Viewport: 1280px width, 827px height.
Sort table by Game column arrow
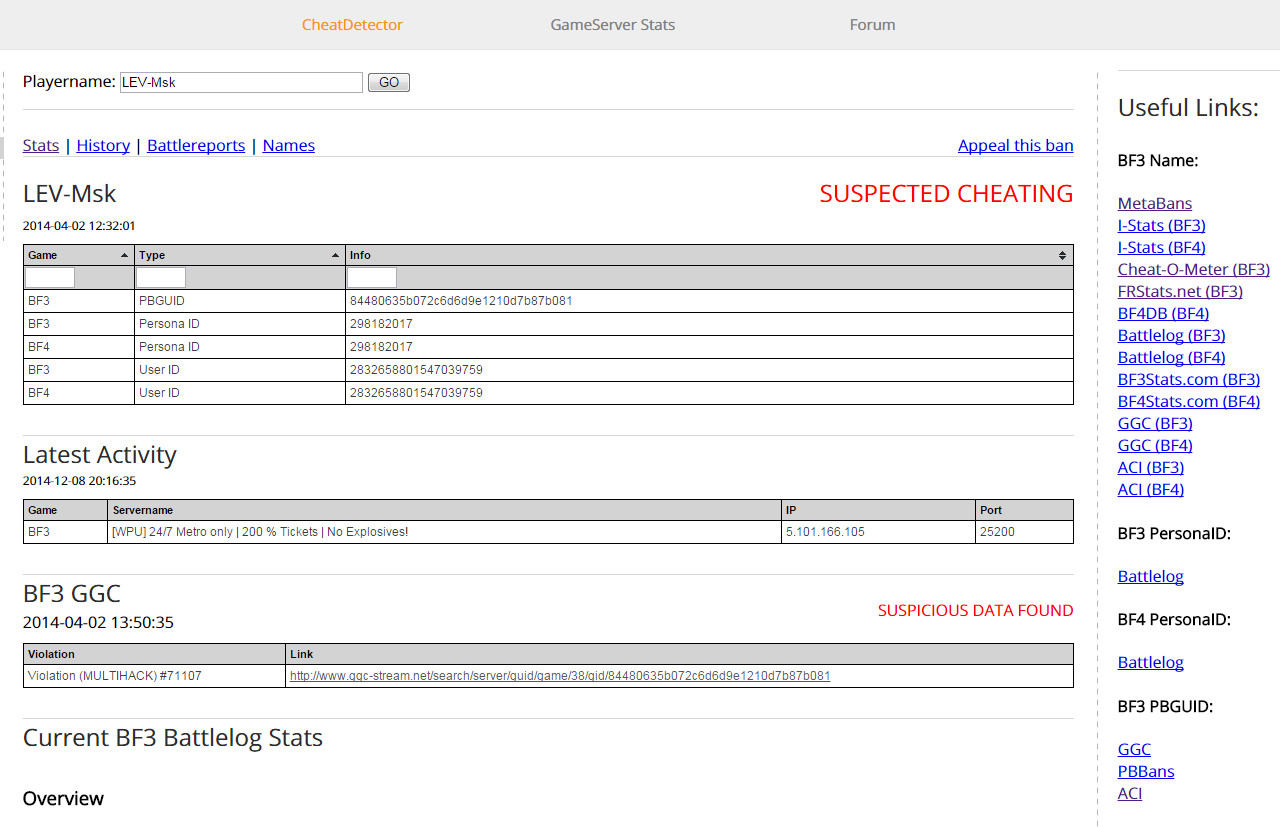point(124,256)
